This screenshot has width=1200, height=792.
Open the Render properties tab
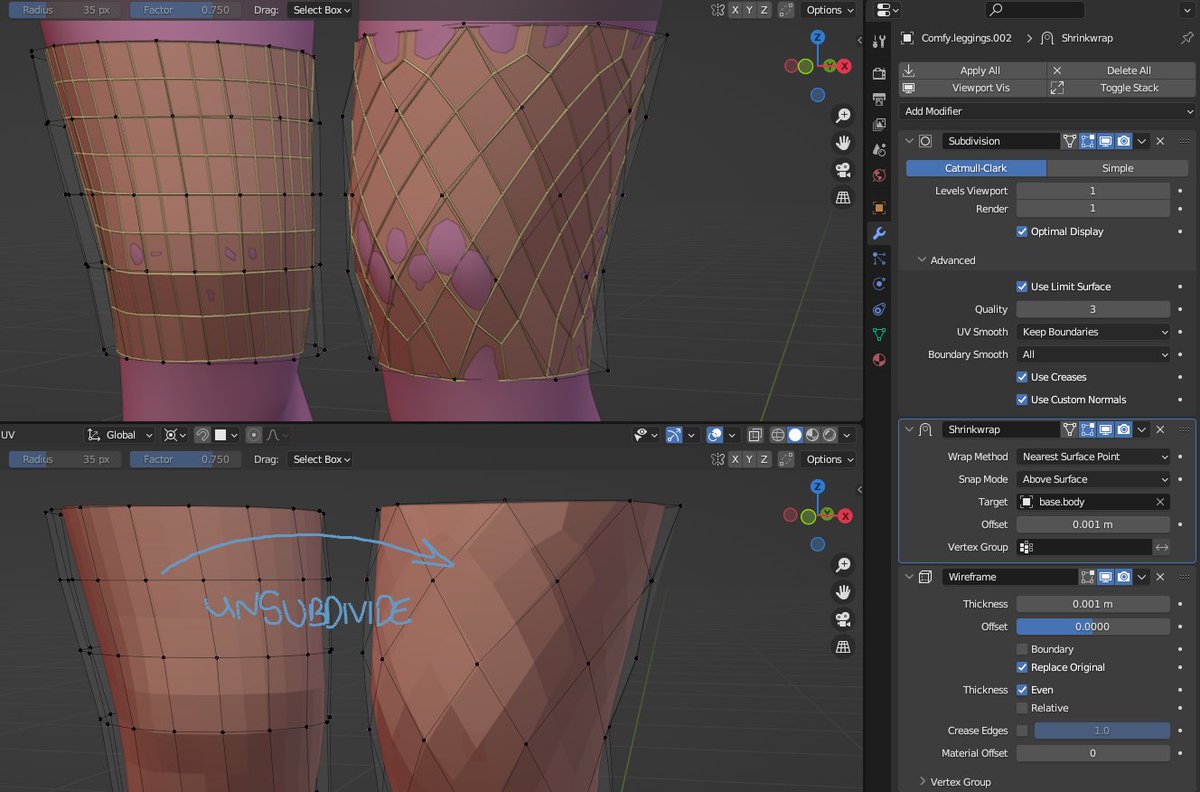[x=879, y=74]
